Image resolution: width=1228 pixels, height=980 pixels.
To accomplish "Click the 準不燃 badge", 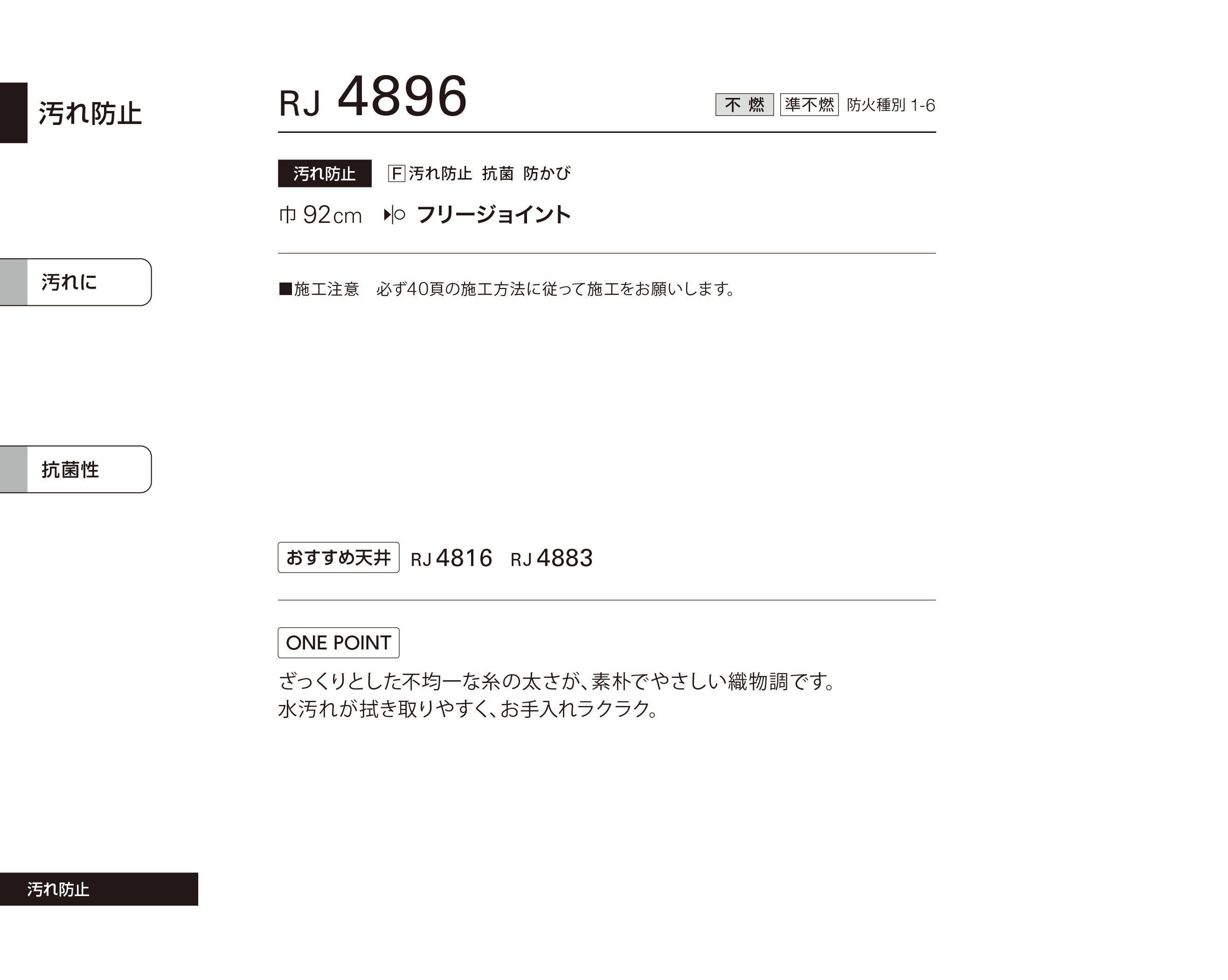I will pyautogui.click(x=809, y=105).
